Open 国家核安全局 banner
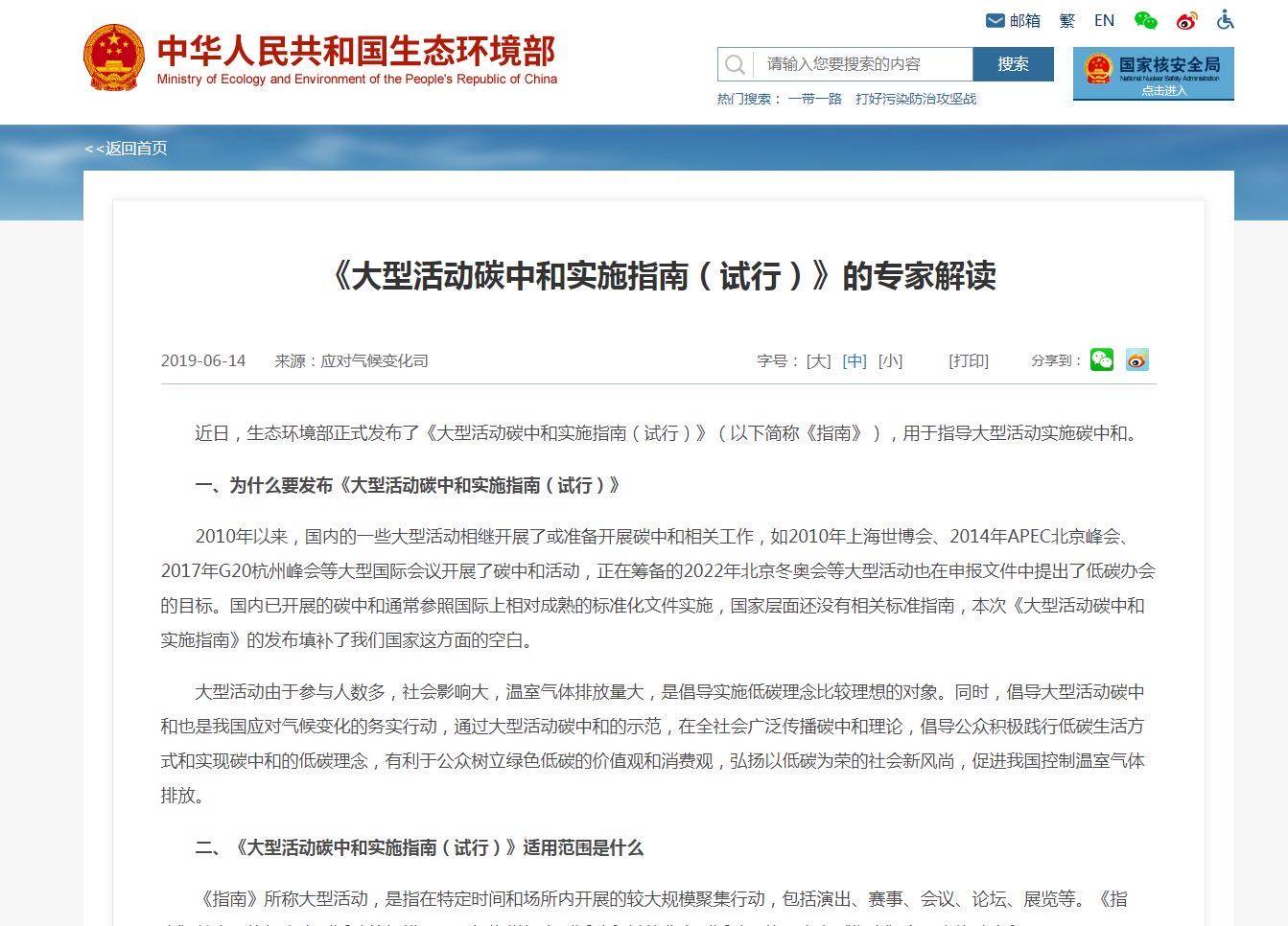This screenshot has height=926, width=1288. [1153, 73]
